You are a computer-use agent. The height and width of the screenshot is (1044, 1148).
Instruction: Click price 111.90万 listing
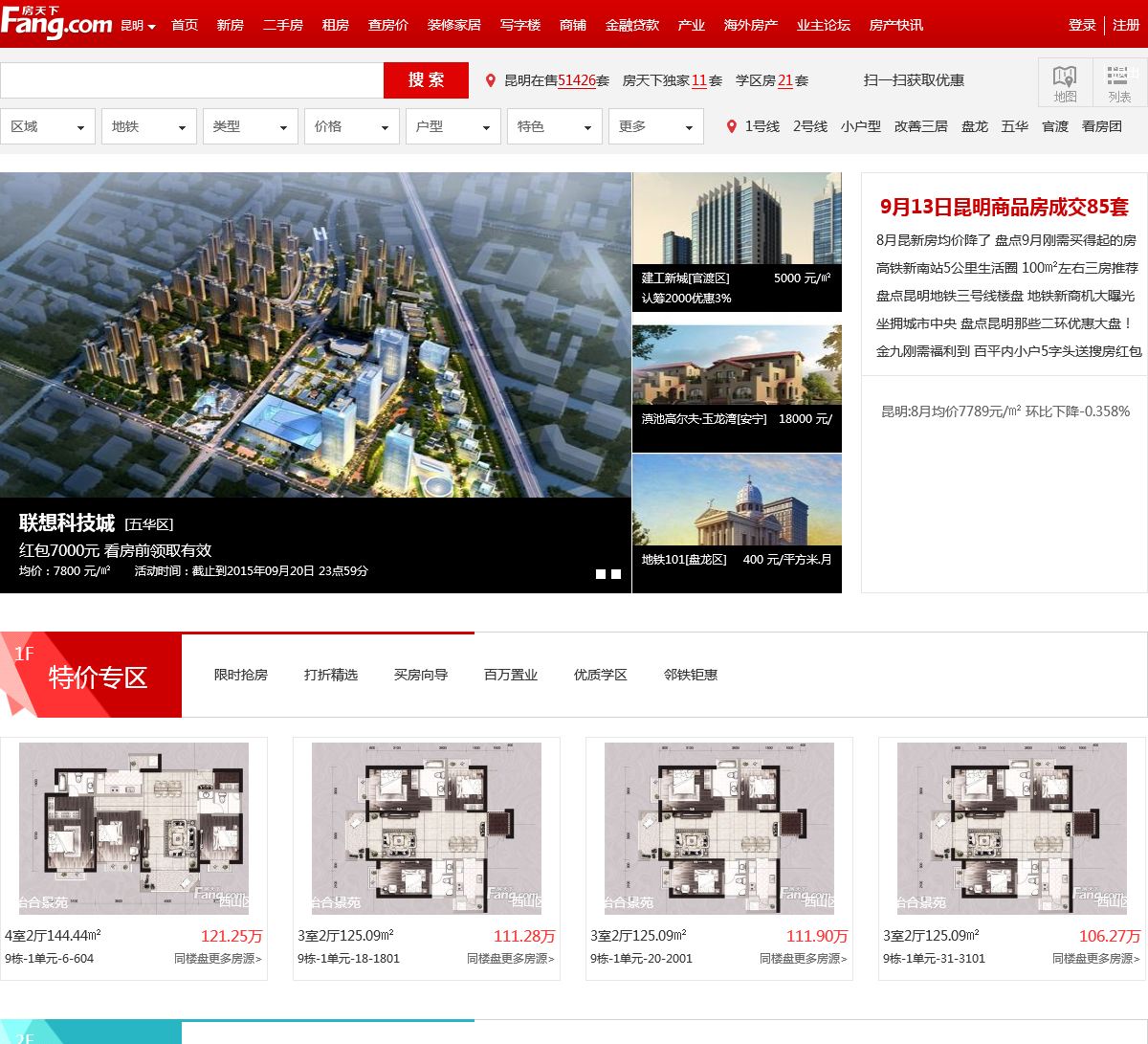[817, 936]
